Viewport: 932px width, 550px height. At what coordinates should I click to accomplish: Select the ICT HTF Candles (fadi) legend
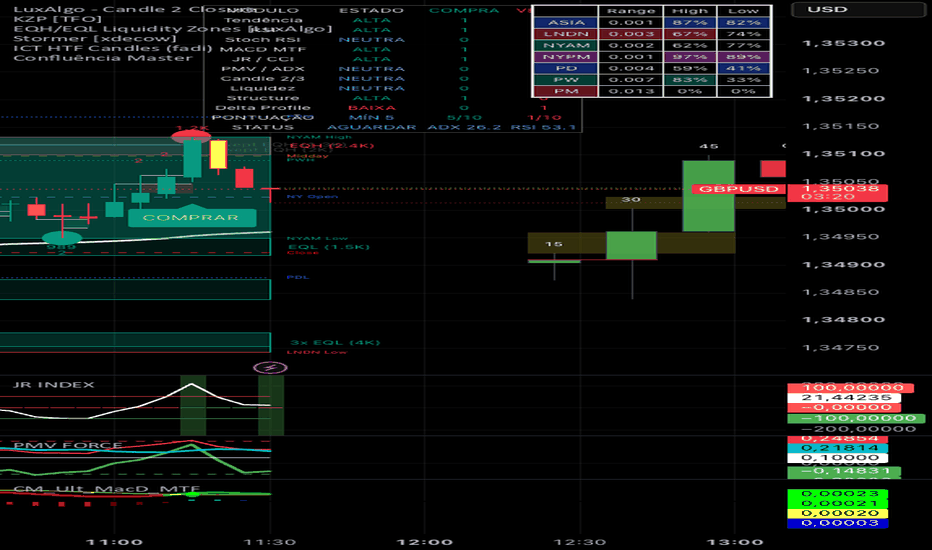point(112,48)
